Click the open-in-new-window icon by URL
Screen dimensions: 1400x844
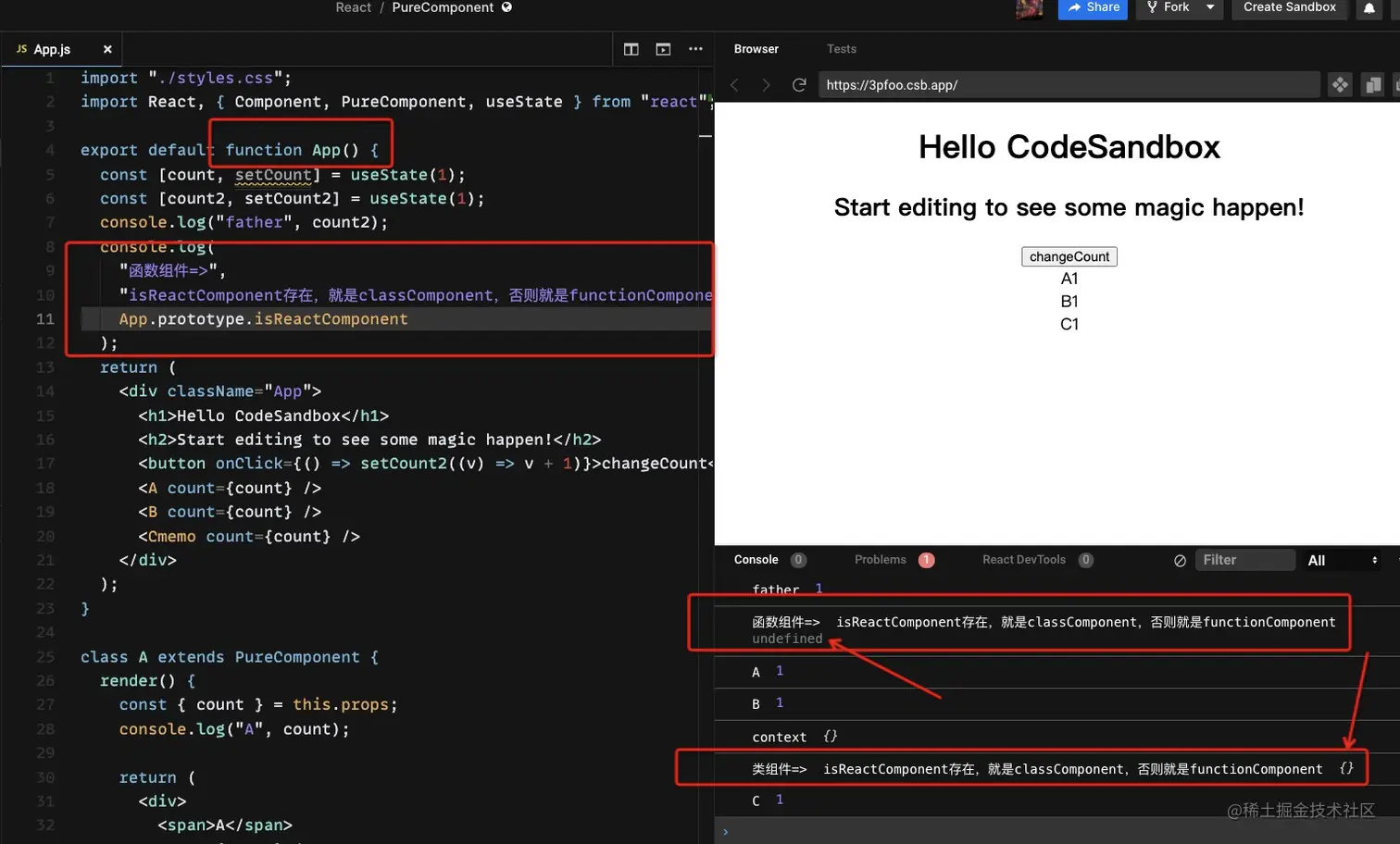[x=1373, y=85]
